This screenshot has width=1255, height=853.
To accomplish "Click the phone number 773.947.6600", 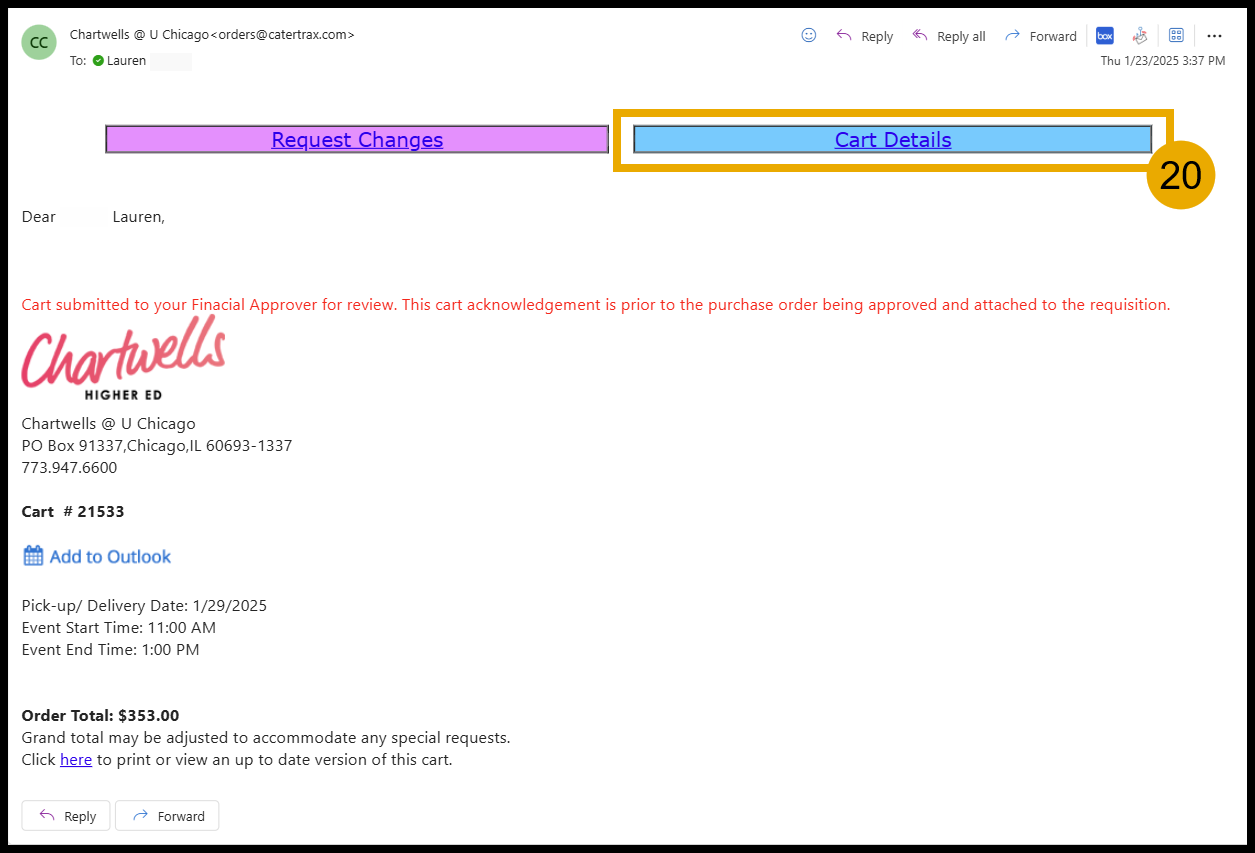I will [69, 468].
